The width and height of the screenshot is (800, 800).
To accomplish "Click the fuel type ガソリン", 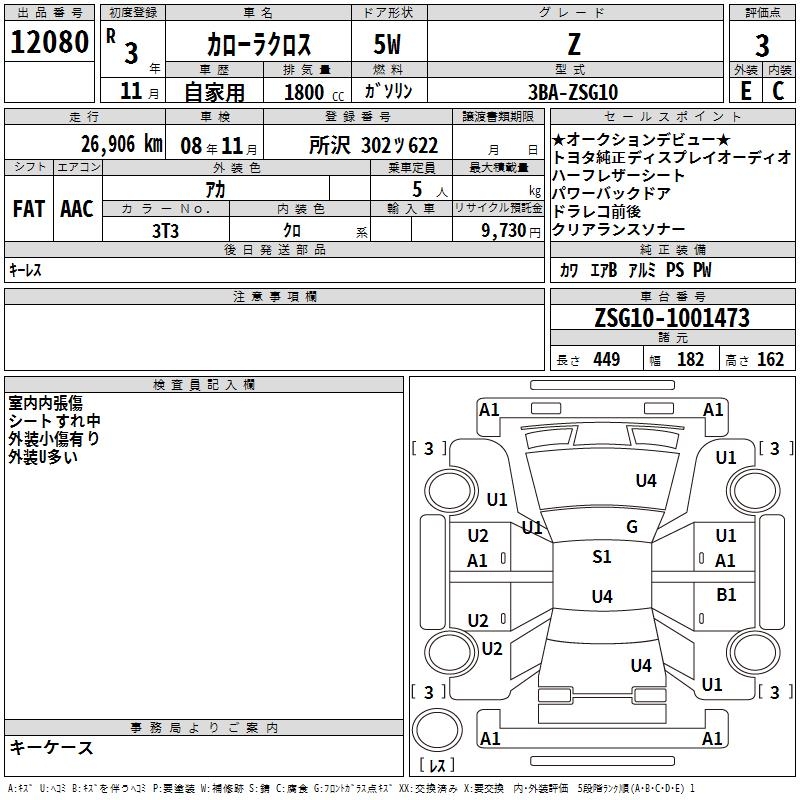I will 388,91.
